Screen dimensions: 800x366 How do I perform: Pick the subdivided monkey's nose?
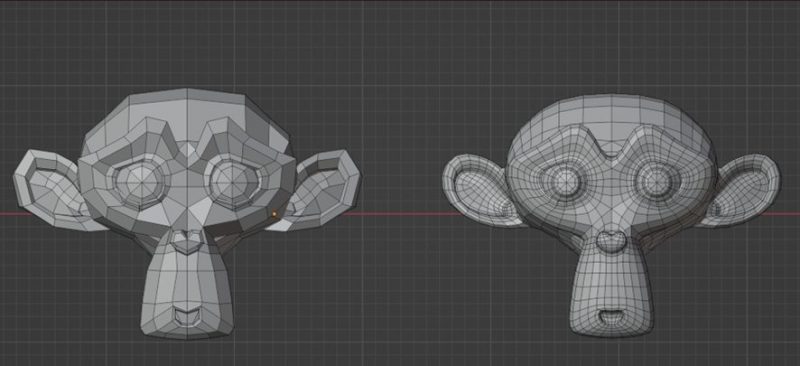610,240
